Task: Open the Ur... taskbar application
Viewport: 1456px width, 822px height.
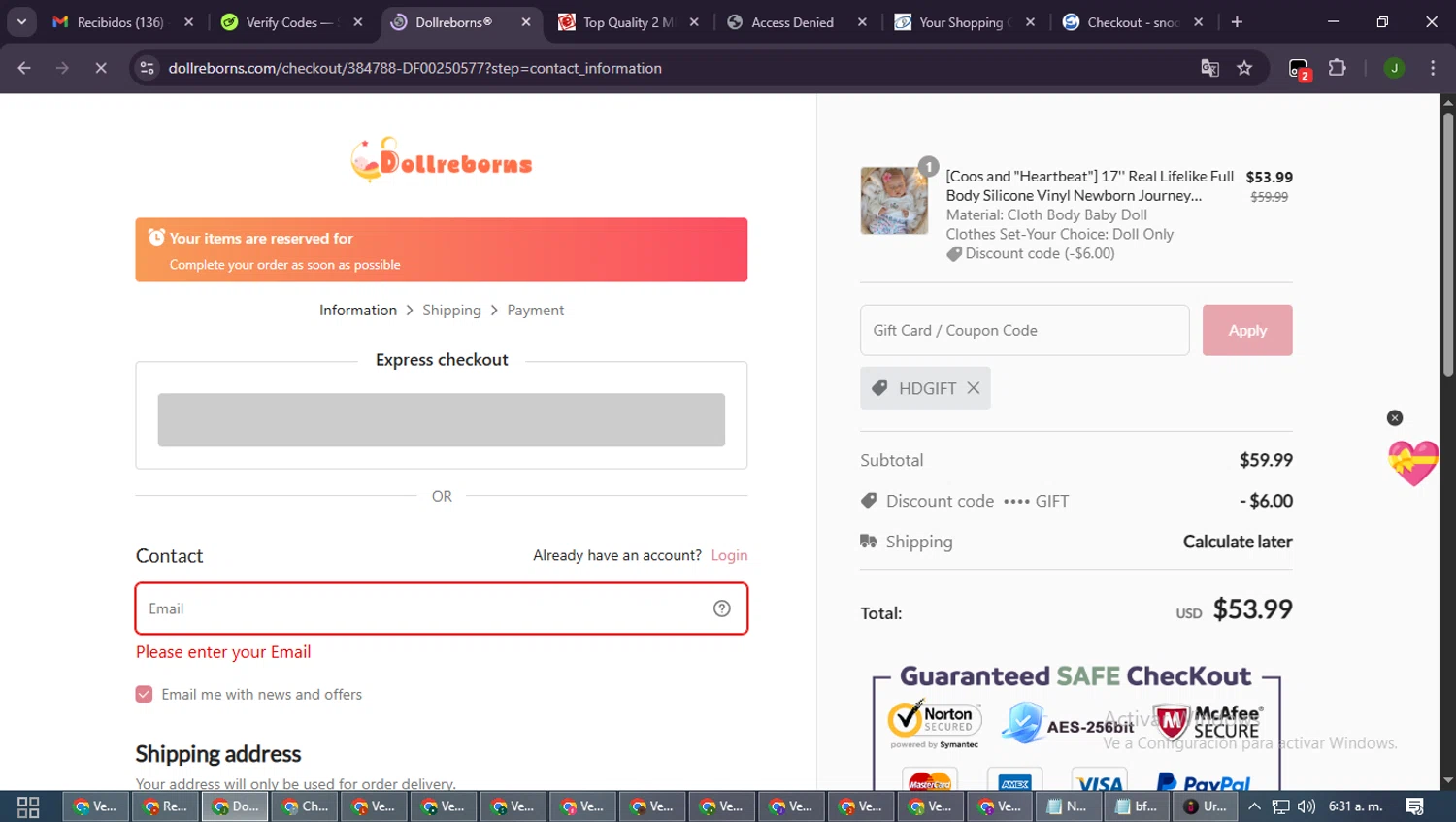Action: (x=1206, y=806)
